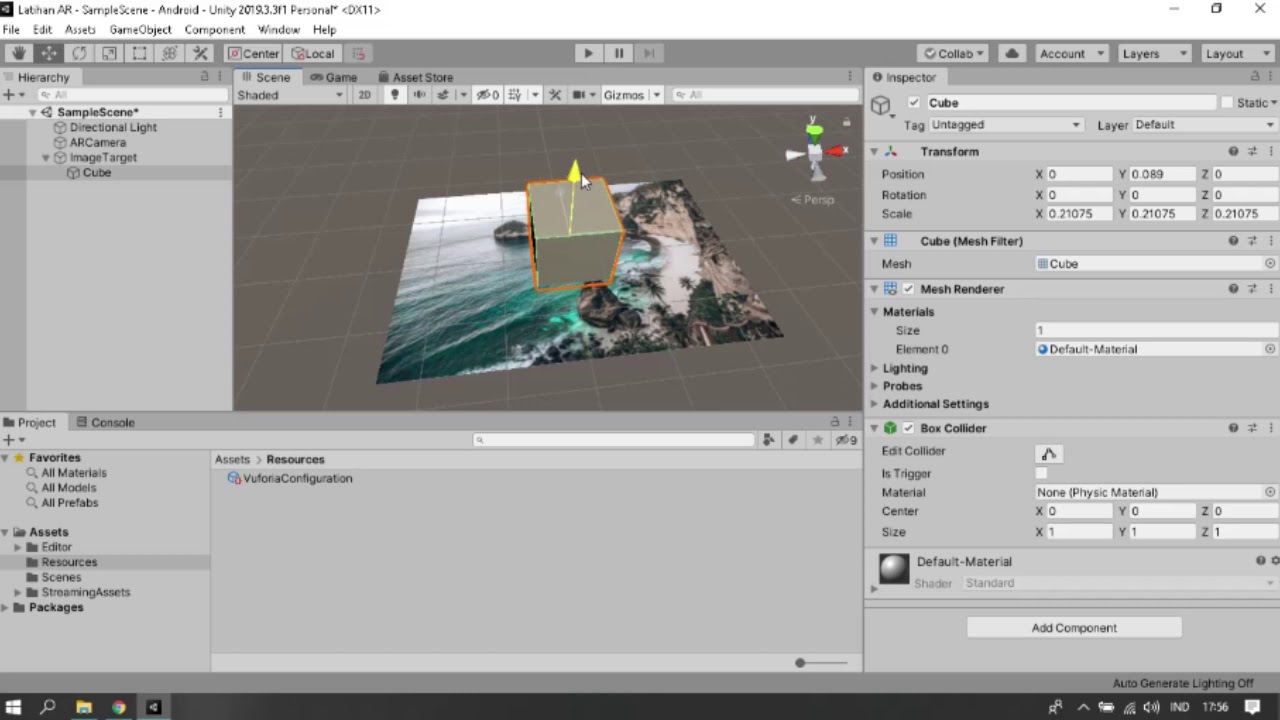Toggle Cube active checkbox in Inspector
The width and height of the screenshot is (1280, 720).
913,103
